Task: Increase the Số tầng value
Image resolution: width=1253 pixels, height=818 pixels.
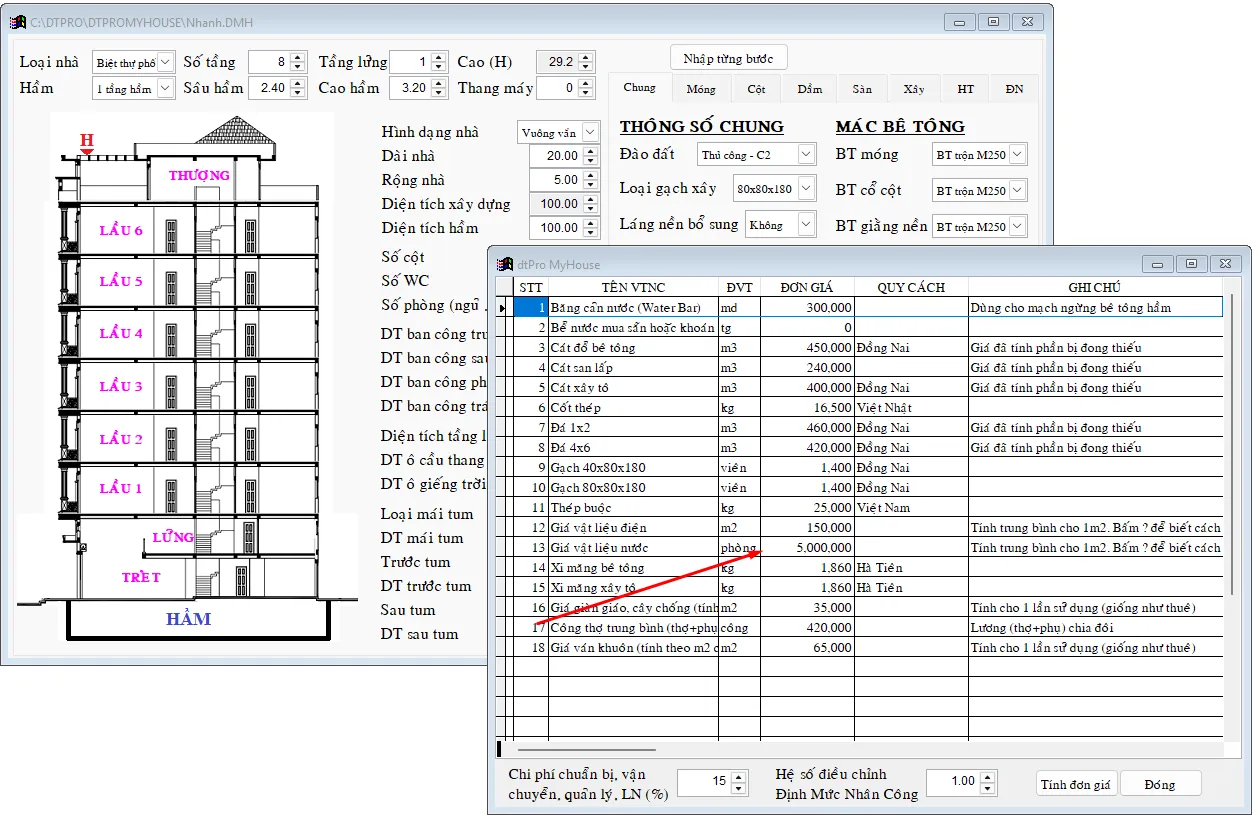Action: pos(297,57)
